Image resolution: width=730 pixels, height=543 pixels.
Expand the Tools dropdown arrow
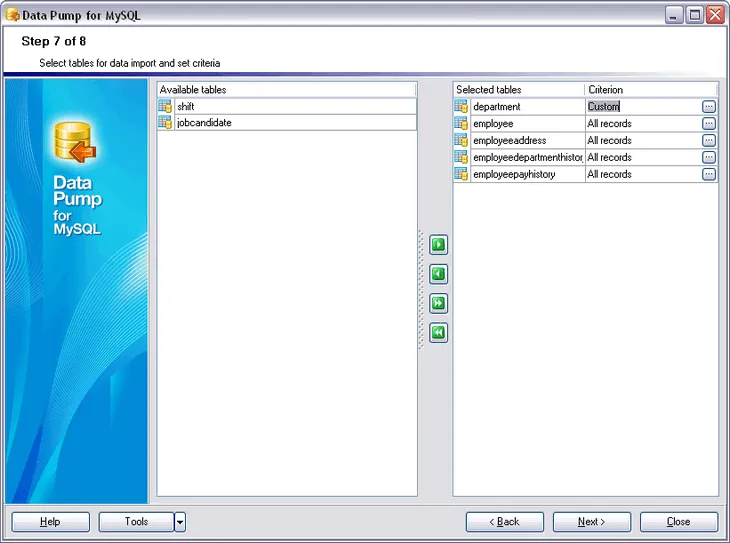180,522
